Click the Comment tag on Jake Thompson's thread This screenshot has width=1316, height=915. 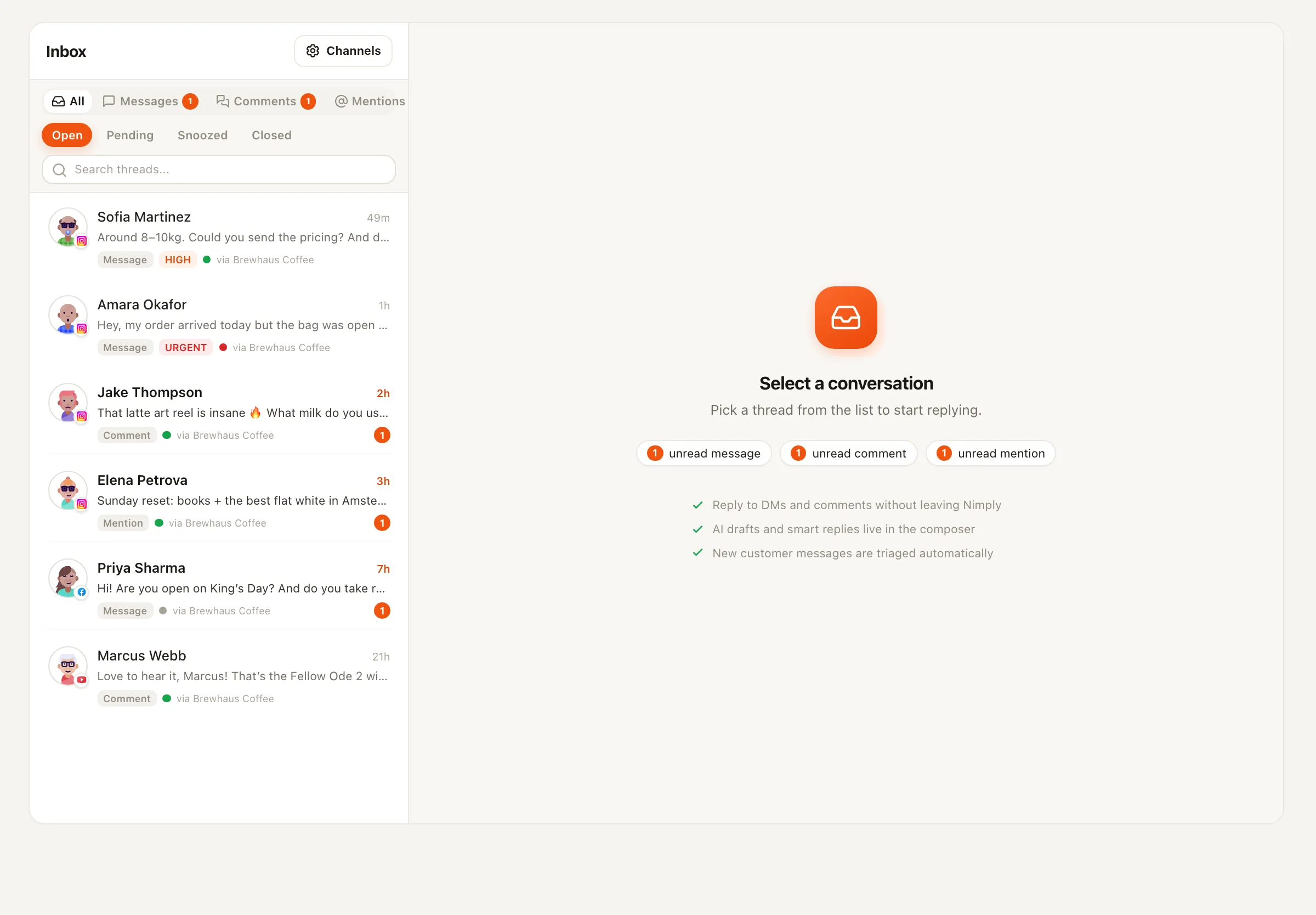pos(127,435)
